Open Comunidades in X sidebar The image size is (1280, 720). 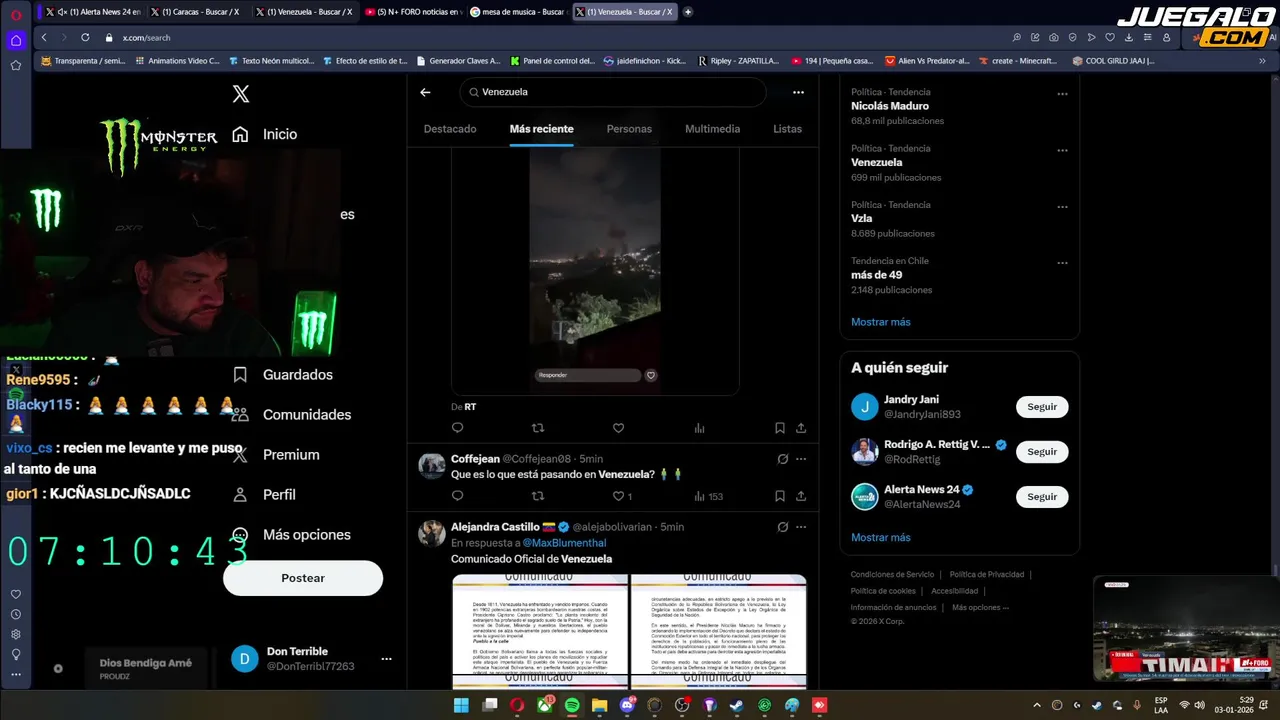291,415
